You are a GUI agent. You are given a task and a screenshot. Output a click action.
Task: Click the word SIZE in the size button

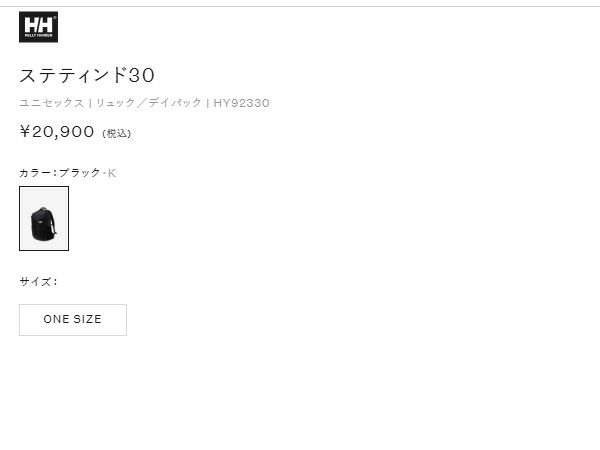point(88,320)
